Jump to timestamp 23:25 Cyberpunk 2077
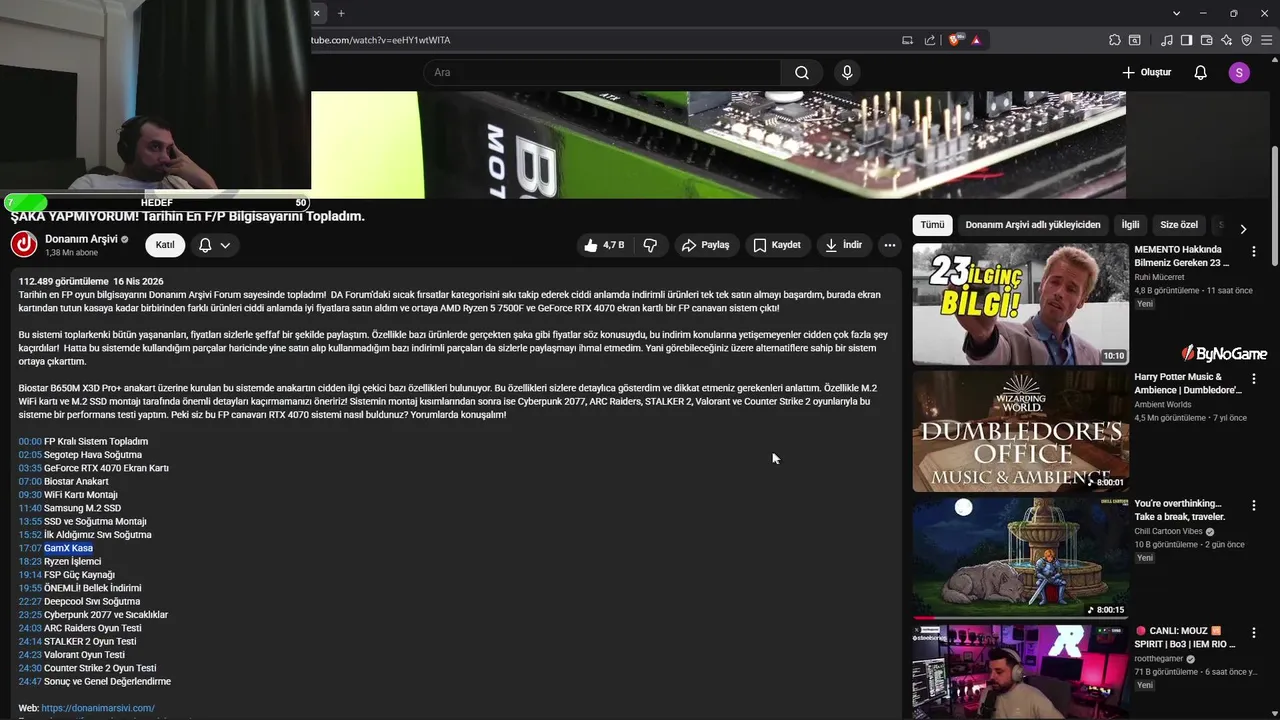The image size is (1280, 720). tap(30, 615)
